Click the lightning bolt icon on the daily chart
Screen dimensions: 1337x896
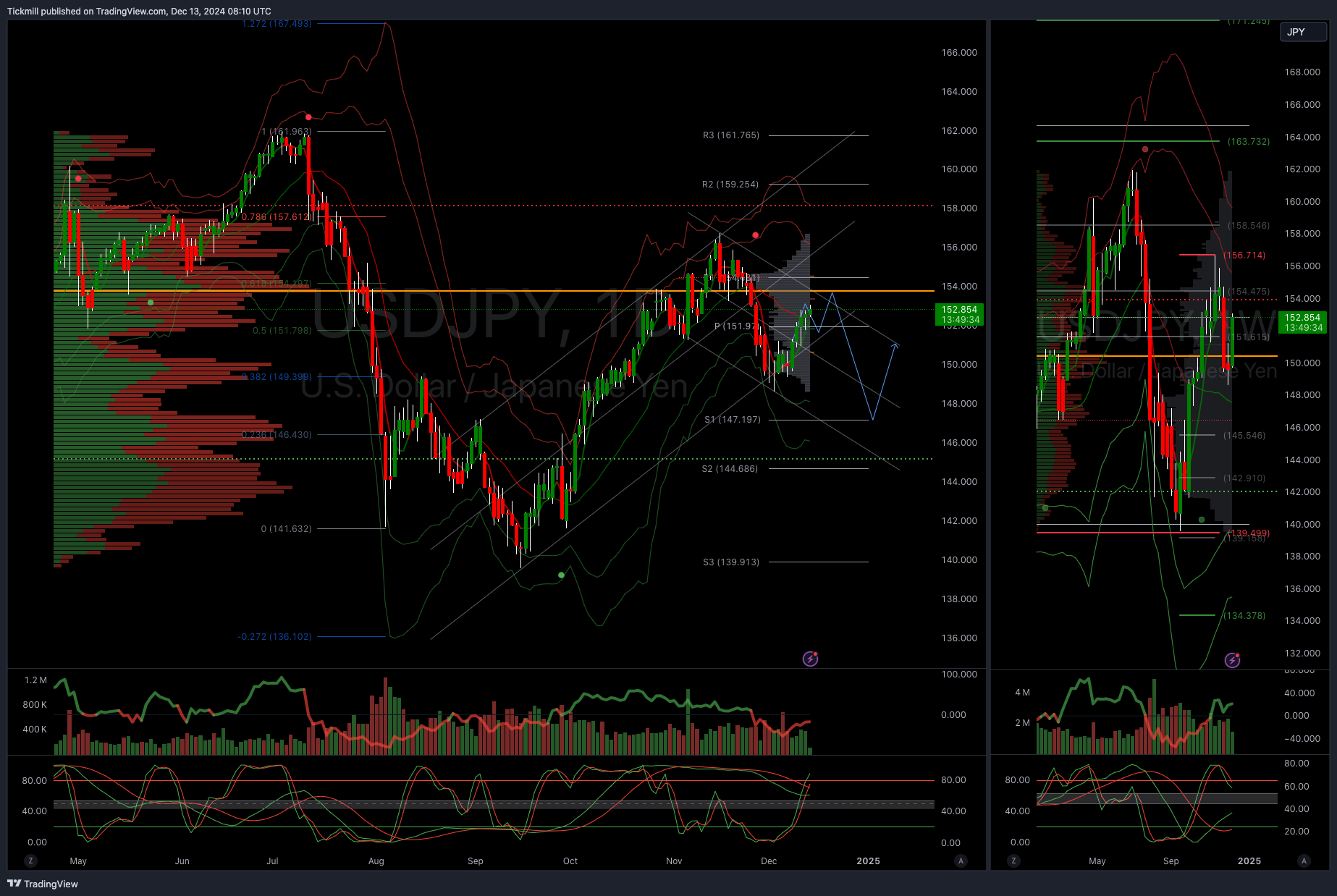click(x=811, y=659)
